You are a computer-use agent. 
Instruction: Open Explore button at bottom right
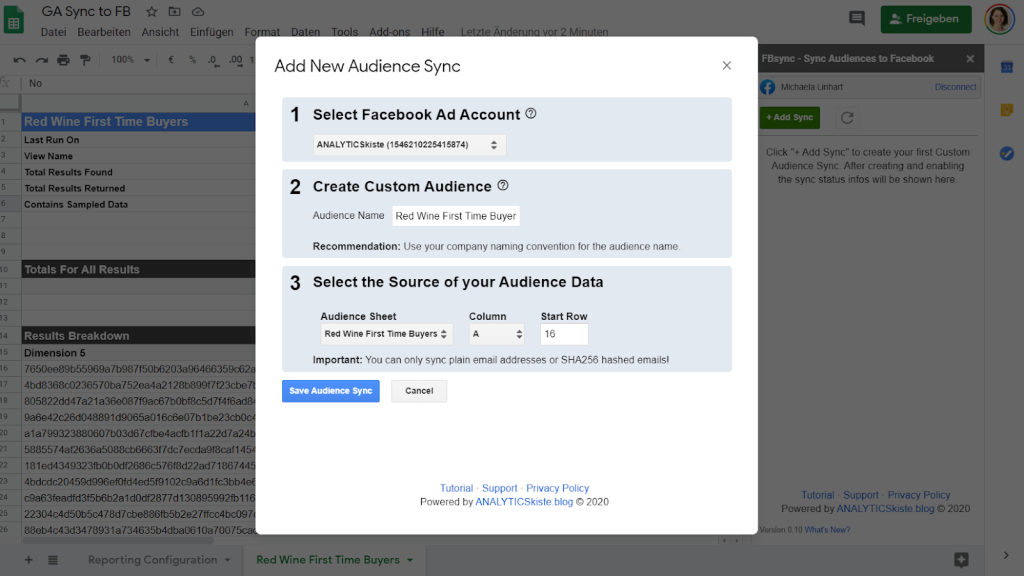pyautogui.click(x=961, y=560)
